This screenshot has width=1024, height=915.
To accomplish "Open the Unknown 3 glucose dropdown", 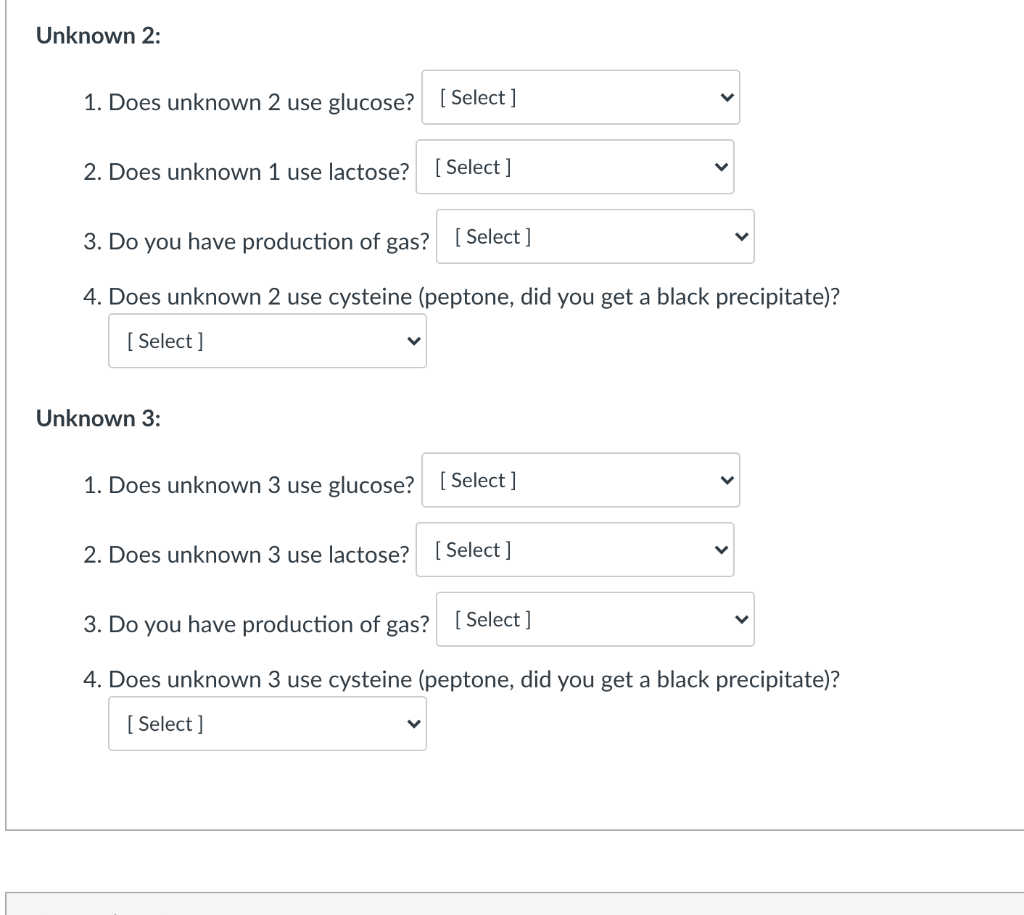I will (x=580, y=480).
